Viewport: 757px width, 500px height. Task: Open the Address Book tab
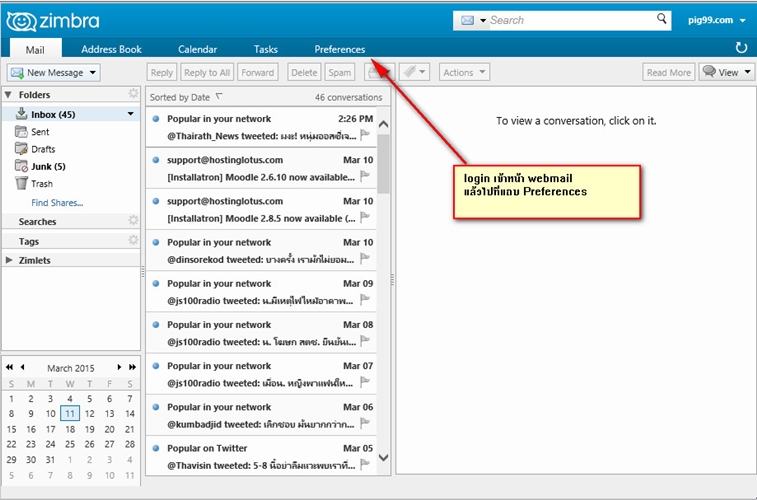tap(111, 49)
